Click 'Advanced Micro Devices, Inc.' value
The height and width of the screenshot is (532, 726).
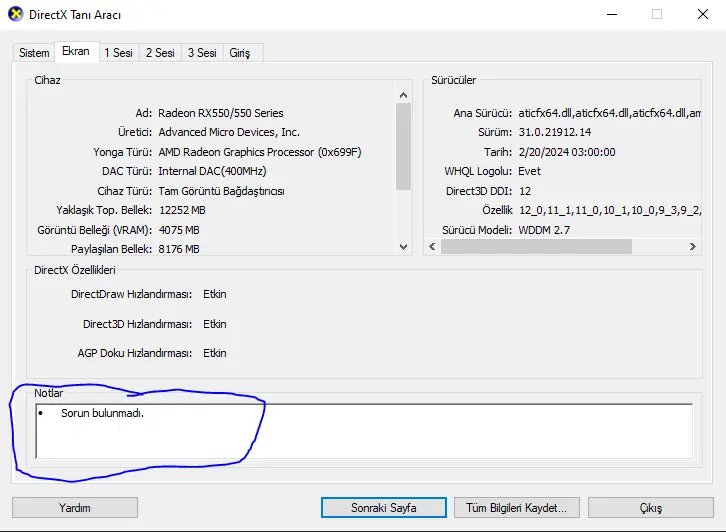pos(229,132)
